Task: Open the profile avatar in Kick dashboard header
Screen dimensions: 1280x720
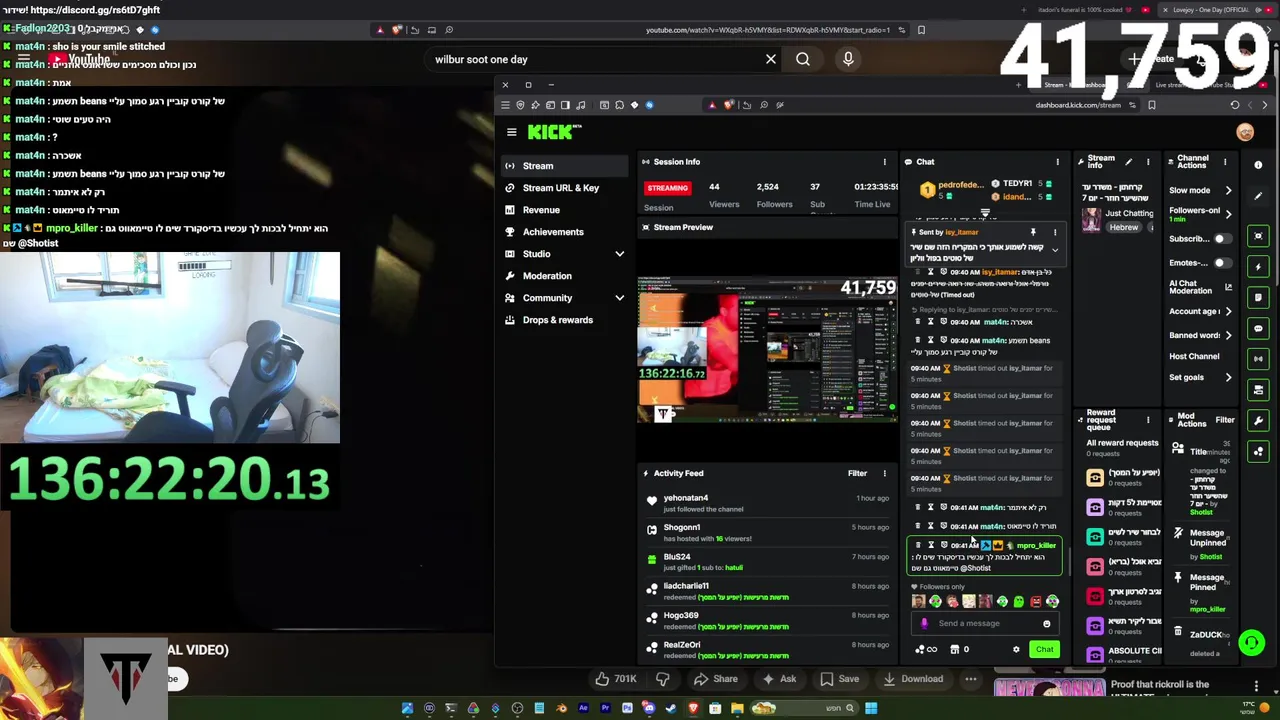Action: pos(1245,132)
